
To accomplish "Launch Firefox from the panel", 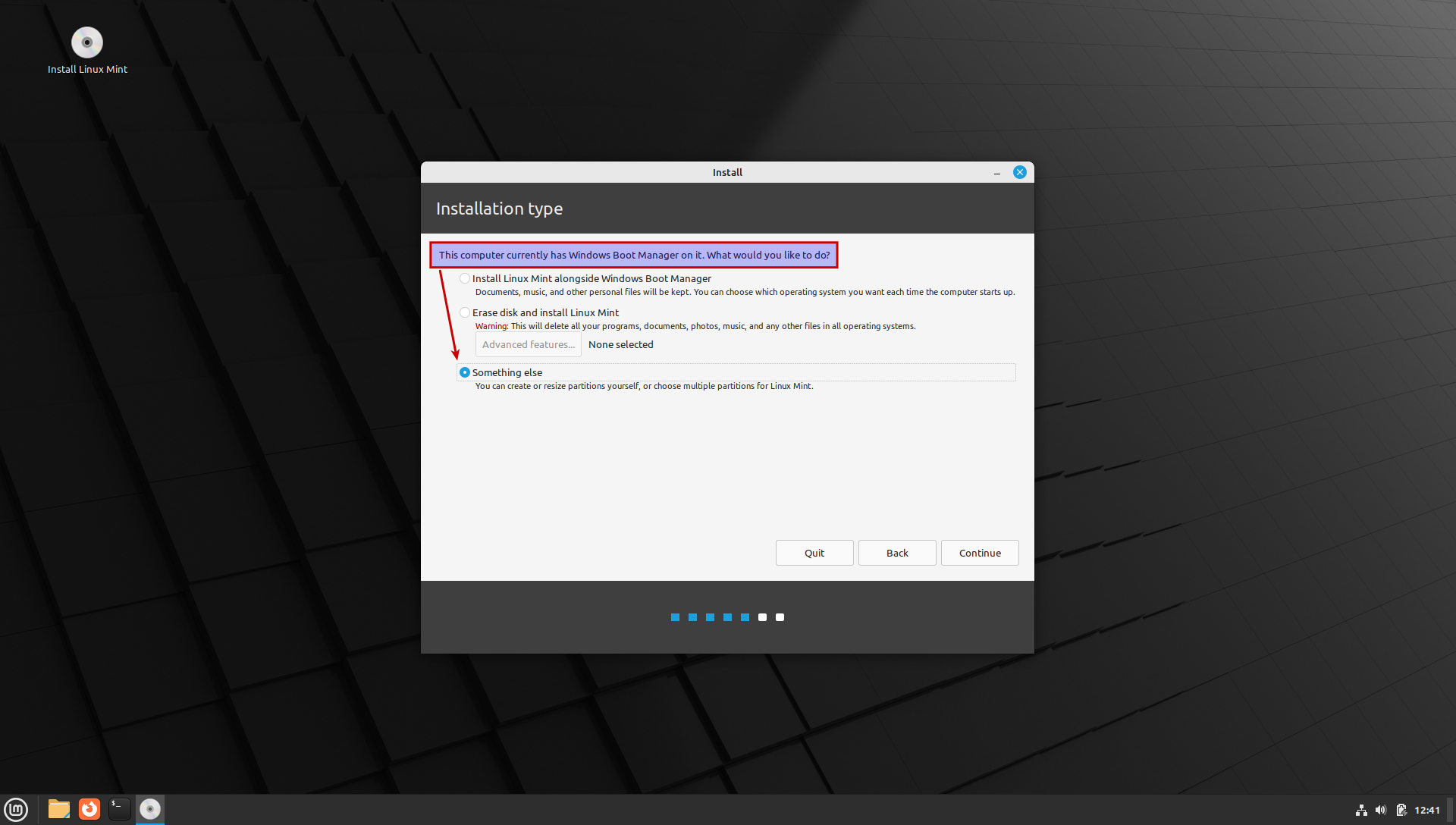I will [x=89, y=809].
